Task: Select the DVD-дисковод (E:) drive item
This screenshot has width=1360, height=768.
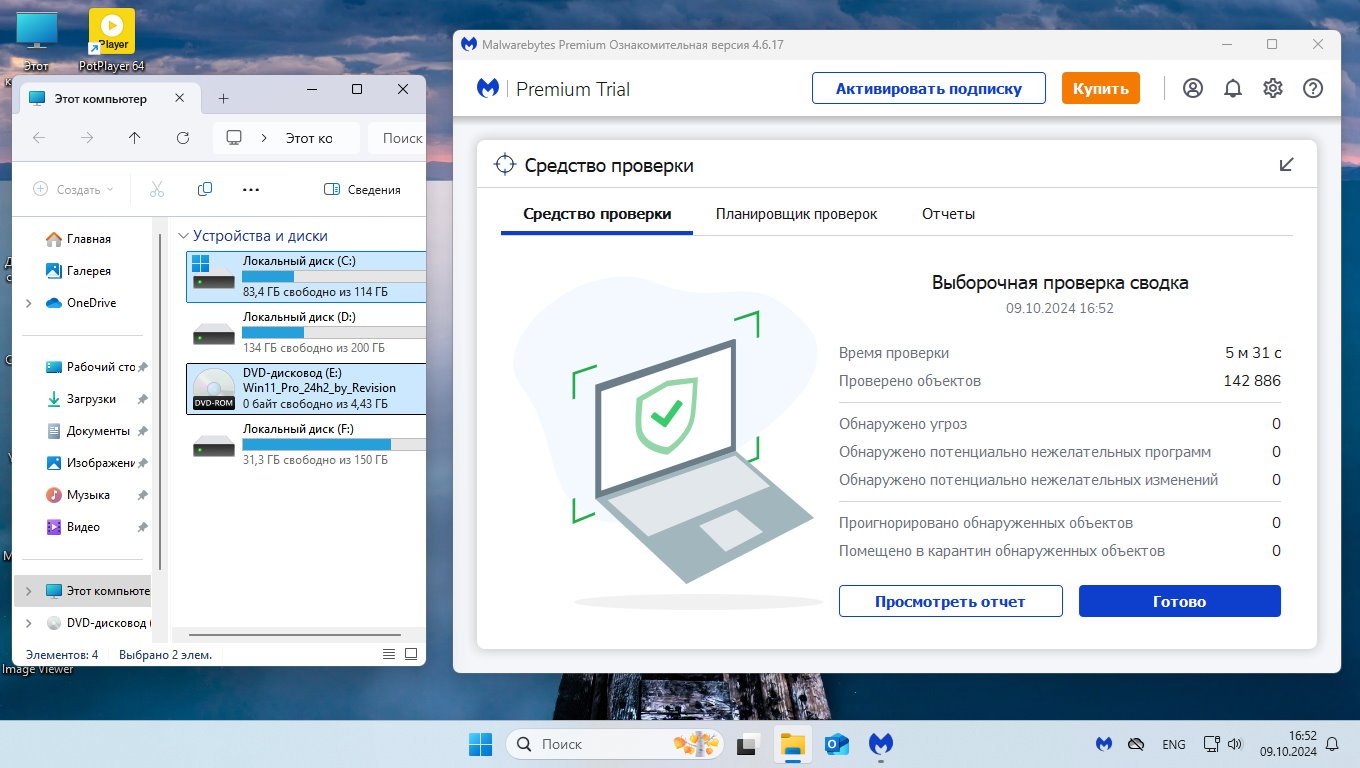Action: tap(306, 389)
